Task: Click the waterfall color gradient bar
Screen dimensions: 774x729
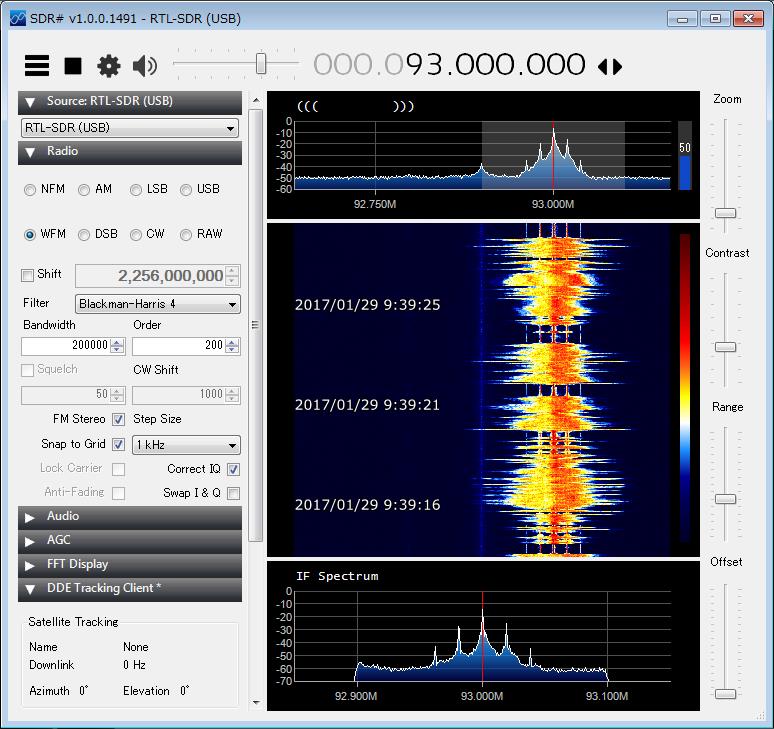Action: 685,388
